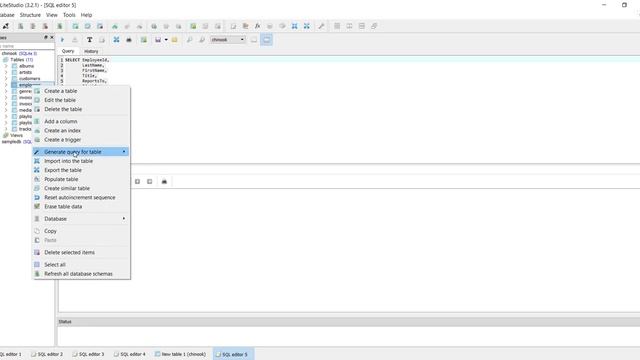Viewport: 640px width, 360px height.
Task: Open the chinook database combo box
Action: point(228,40)
